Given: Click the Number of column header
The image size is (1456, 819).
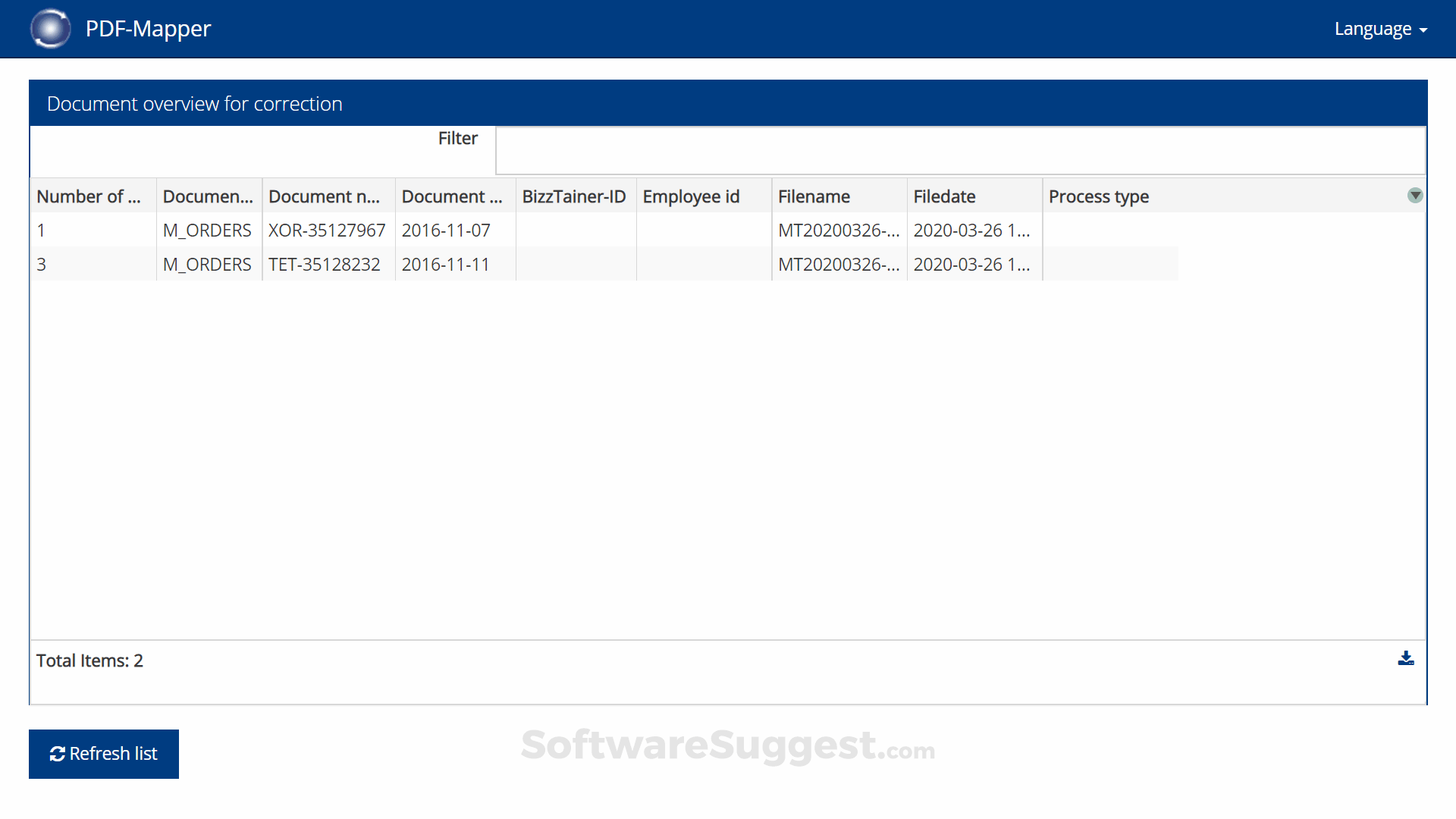Looking at the screenshot, I should pos(88,196).
